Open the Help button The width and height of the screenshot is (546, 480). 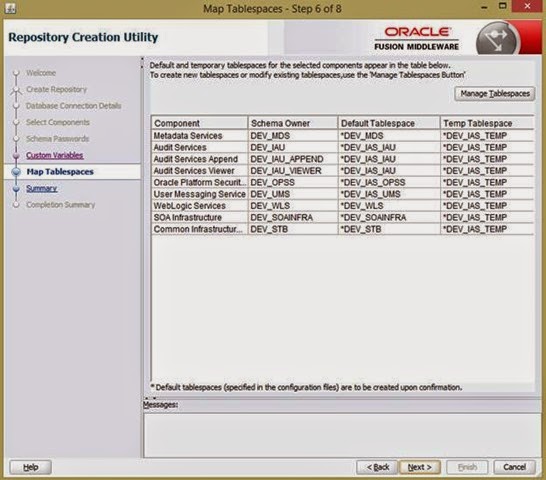31,467
